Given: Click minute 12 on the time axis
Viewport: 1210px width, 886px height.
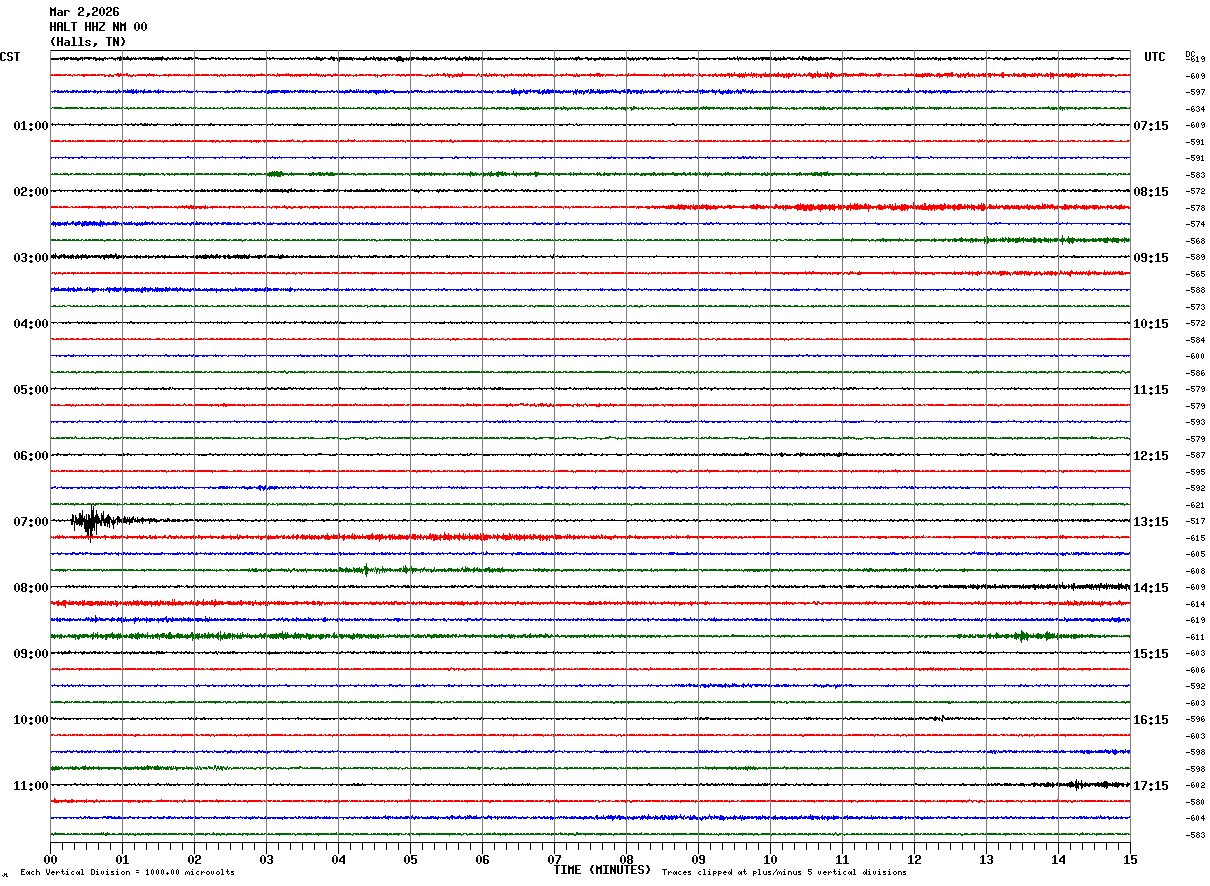Looking at the screenshot, I should [x=914, y=859].
